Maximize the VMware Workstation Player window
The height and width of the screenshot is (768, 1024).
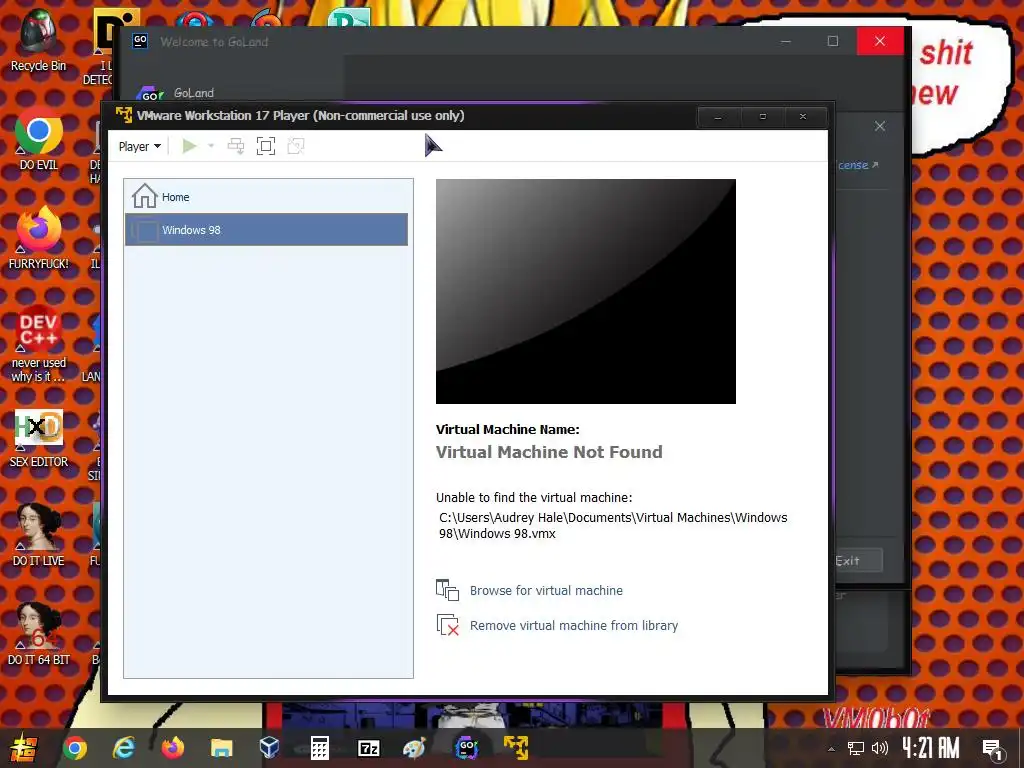click(x=762, y=117)
